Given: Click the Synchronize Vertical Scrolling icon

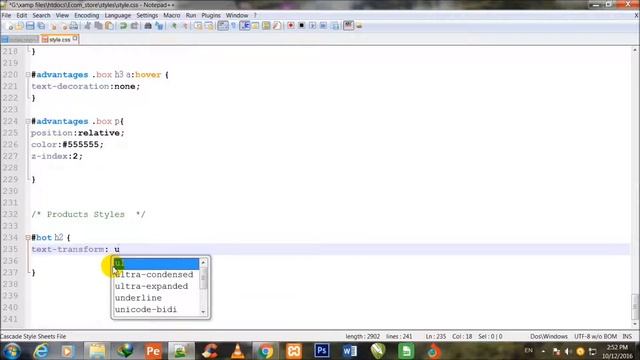Looking at the screenshot, I should [198, 26].
